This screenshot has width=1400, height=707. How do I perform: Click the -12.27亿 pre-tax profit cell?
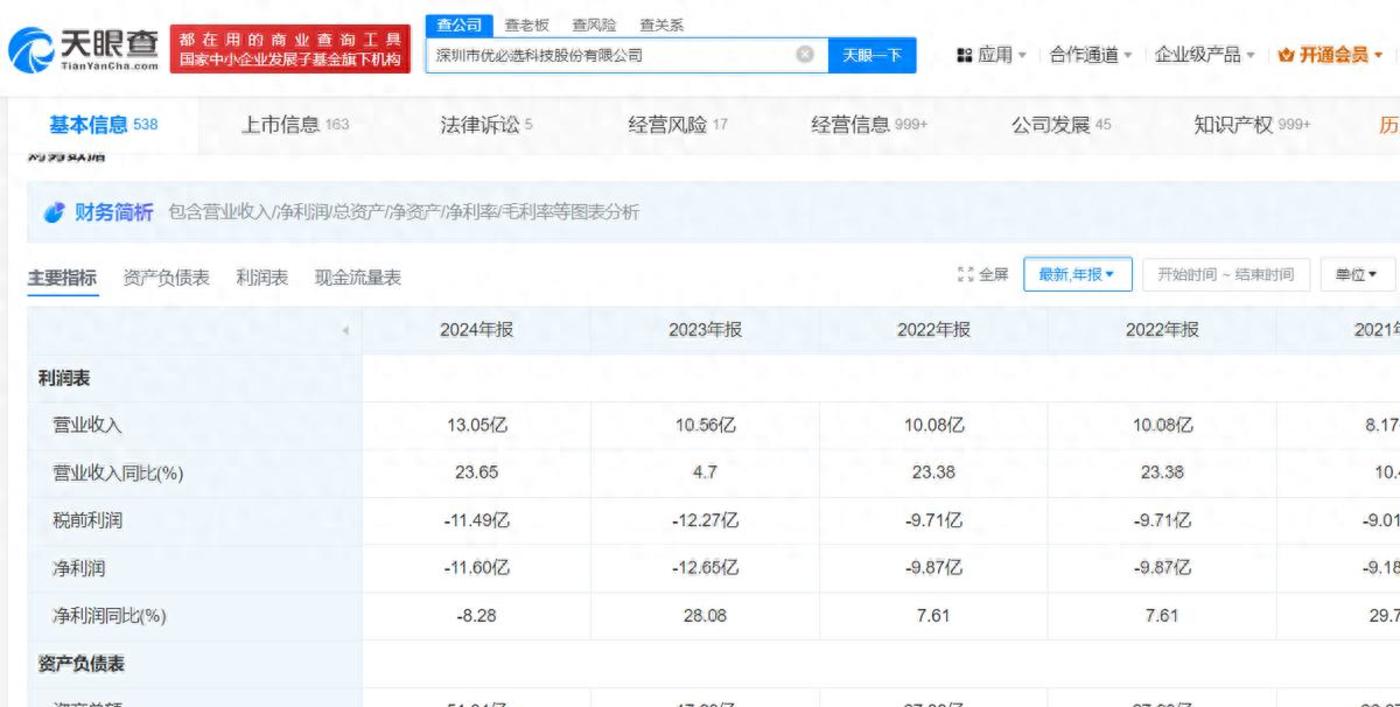point(705,520)
